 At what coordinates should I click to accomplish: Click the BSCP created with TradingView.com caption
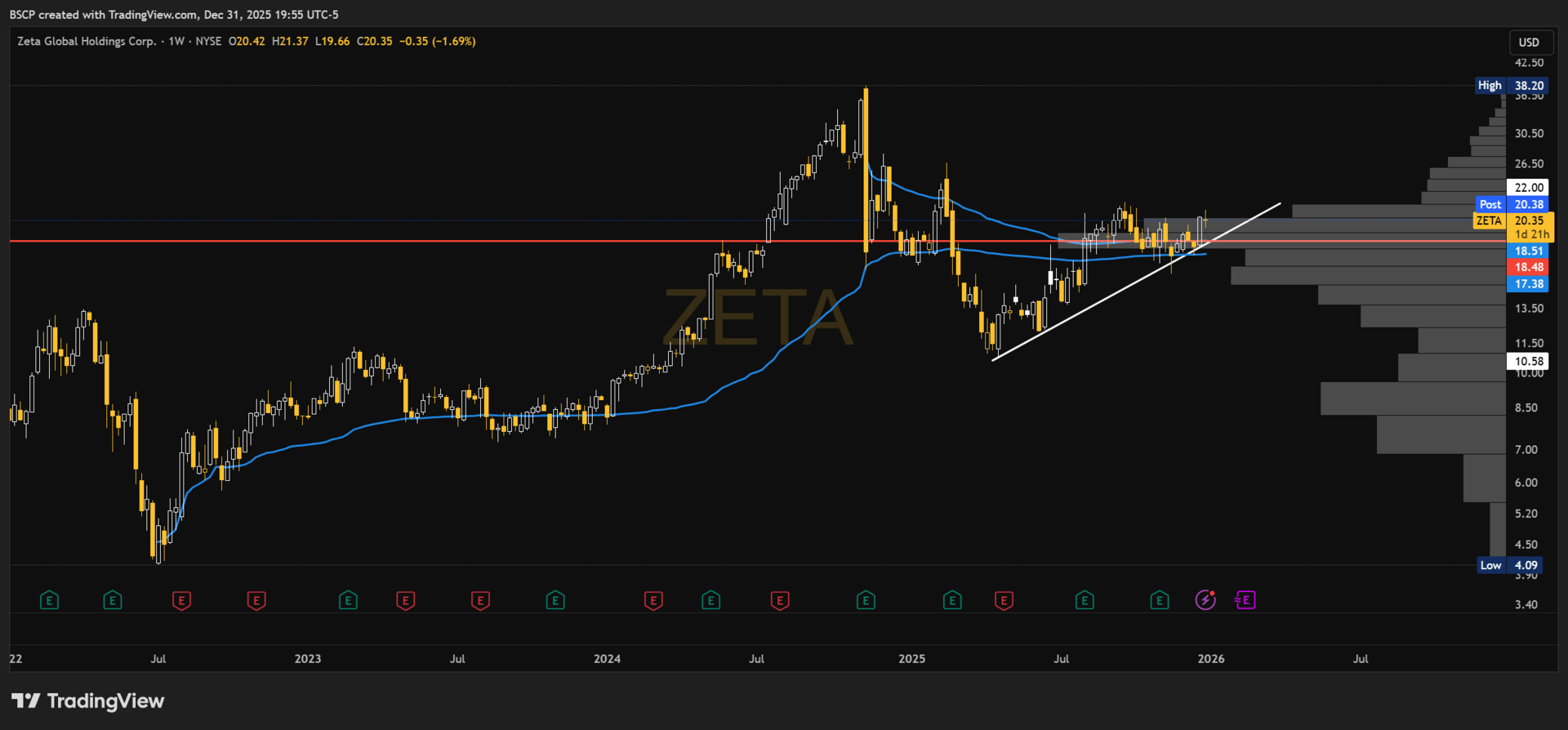click(174, 15)
